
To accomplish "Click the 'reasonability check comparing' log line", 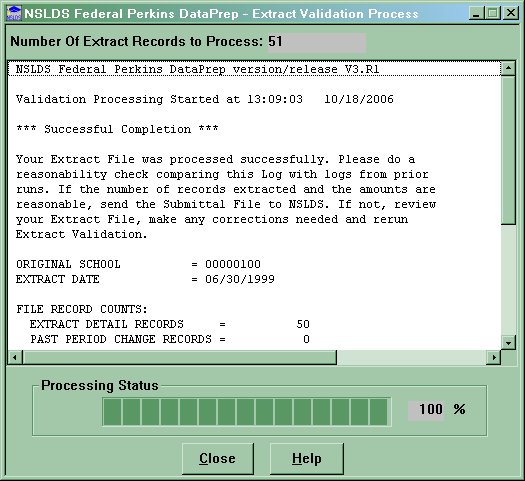I will [222, 174].
